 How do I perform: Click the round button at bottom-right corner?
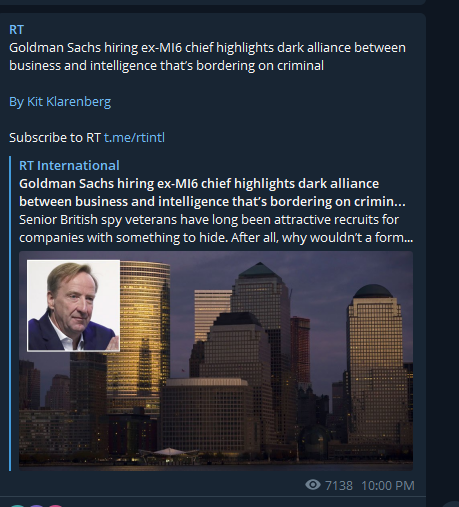click(453, 504)
